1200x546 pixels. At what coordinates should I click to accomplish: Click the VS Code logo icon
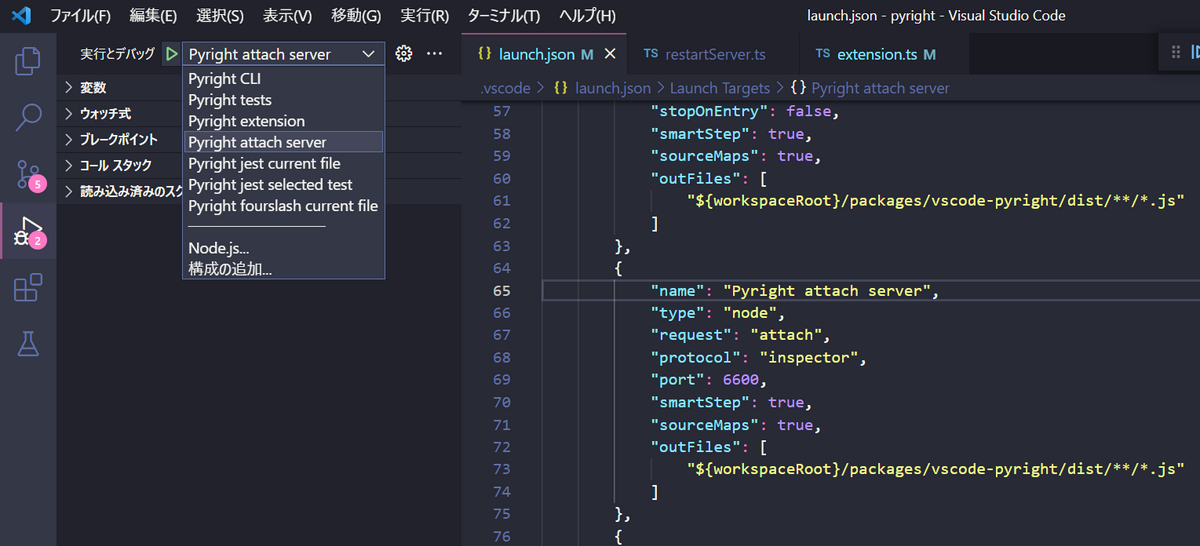point(21,16)
